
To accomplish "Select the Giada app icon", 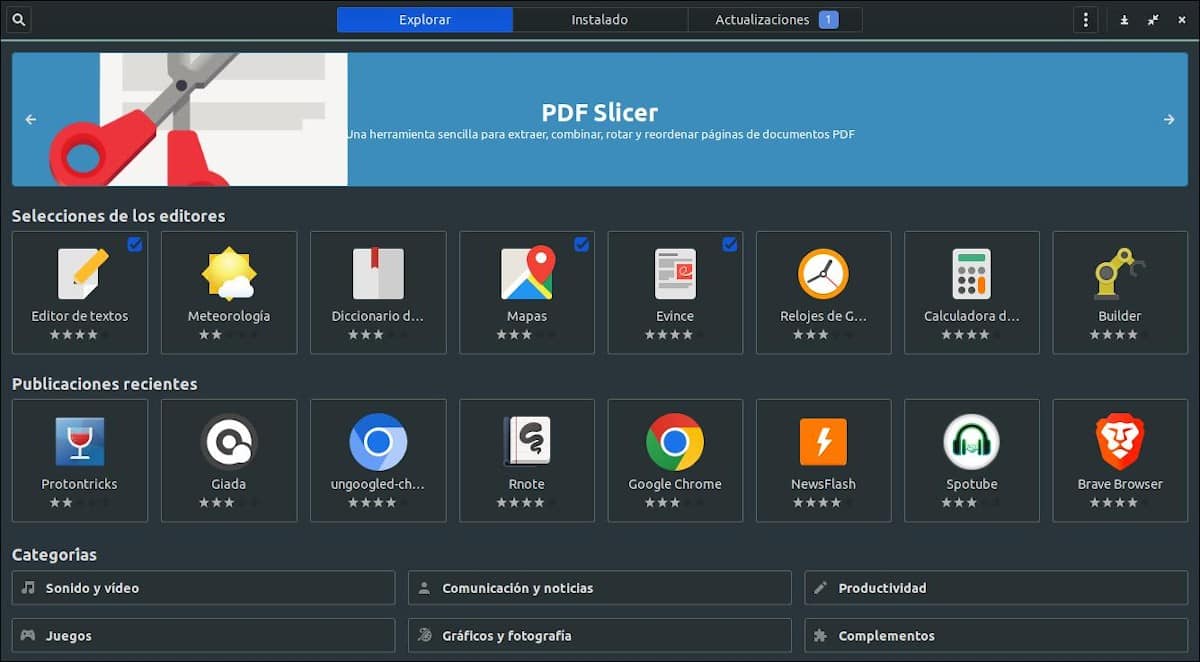I will [x=229, y=441].
